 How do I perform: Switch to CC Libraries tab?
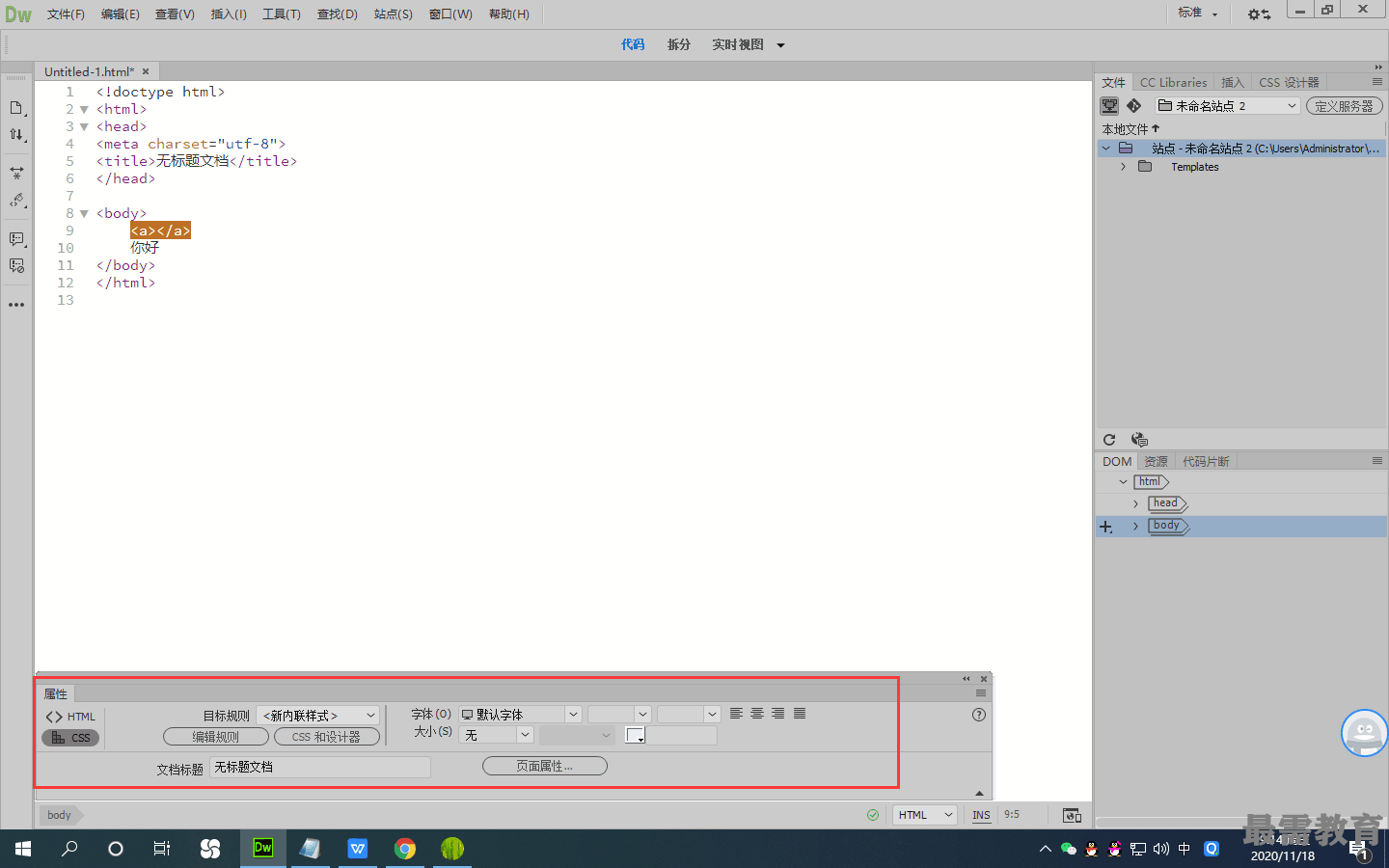click(x=1173, y=83)
